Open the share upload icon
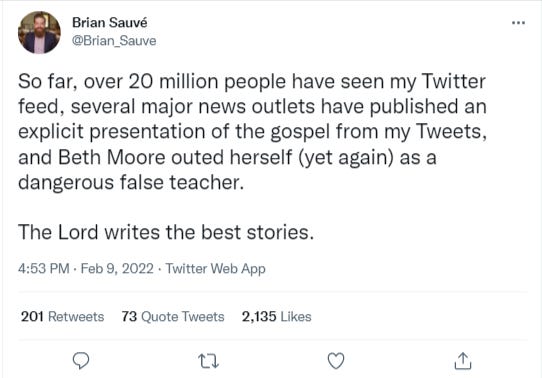 (463, 361)
